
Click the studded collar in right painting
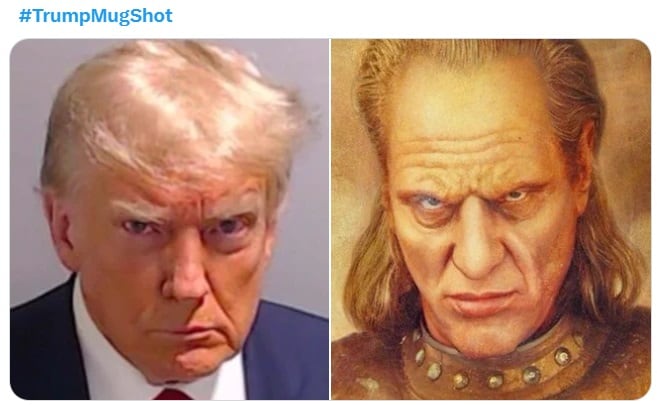pos(494,364)
